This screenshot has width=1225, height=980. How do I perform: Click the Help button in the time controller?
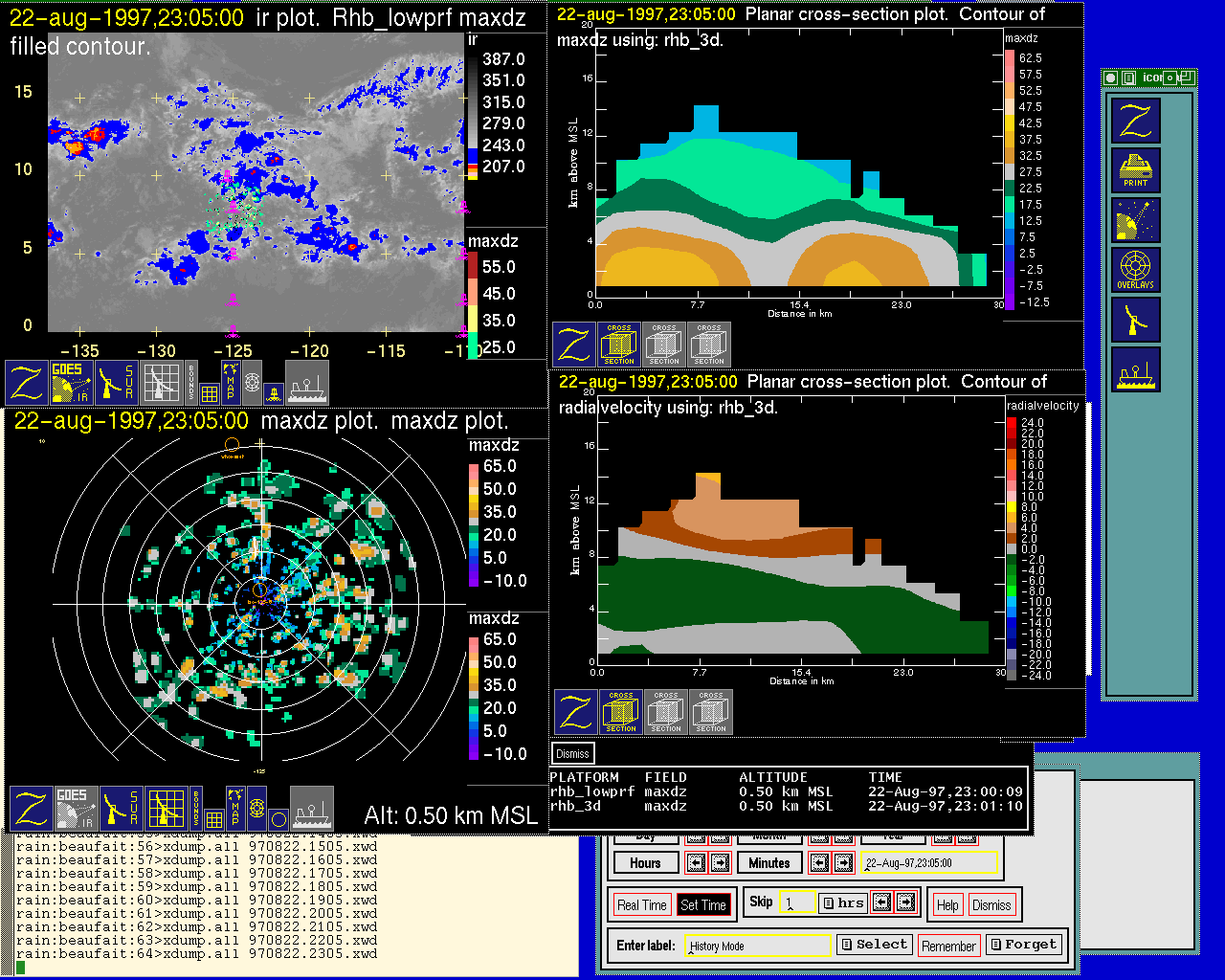coord(947,905)
